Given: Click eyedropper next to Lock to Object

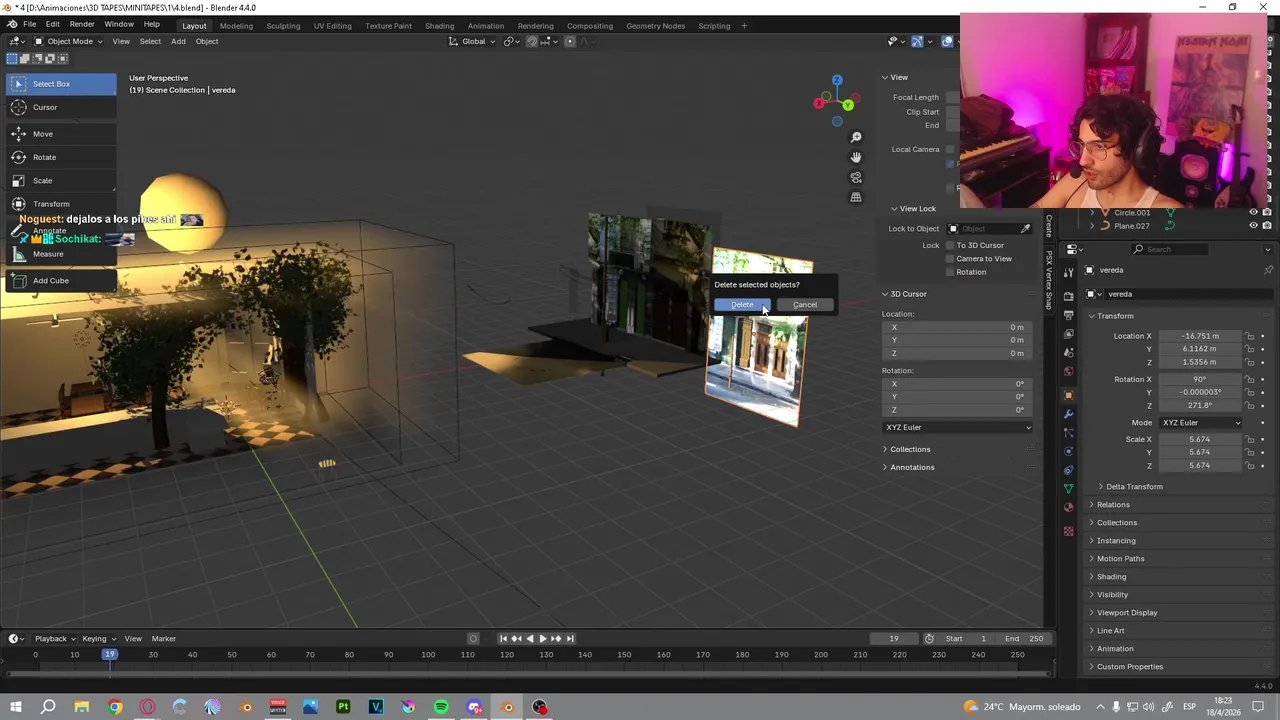Looking at the screenshot, I should tap(1025, 229).
